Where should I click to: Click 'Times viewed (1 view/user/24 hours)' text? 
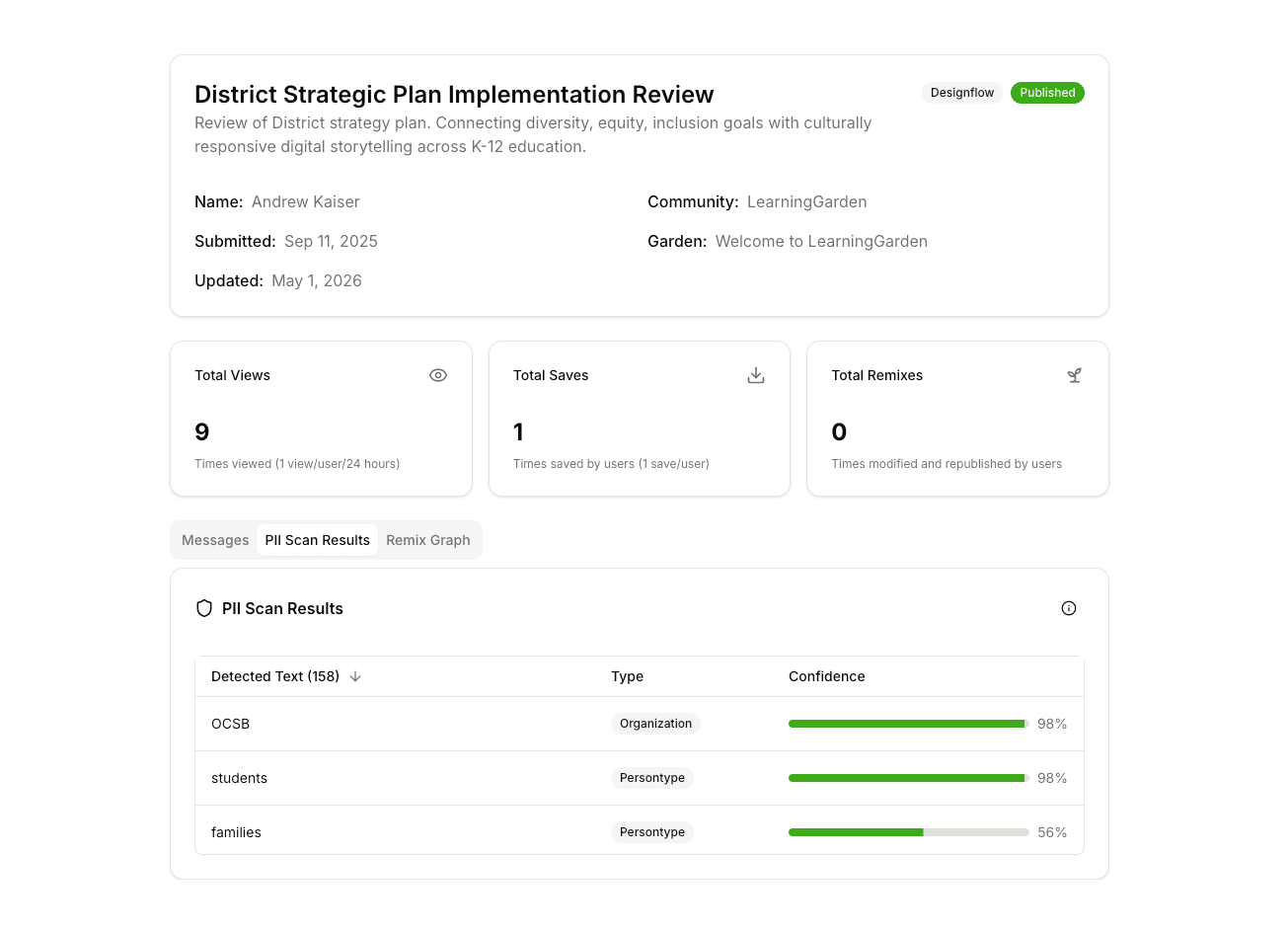[297, 464]
